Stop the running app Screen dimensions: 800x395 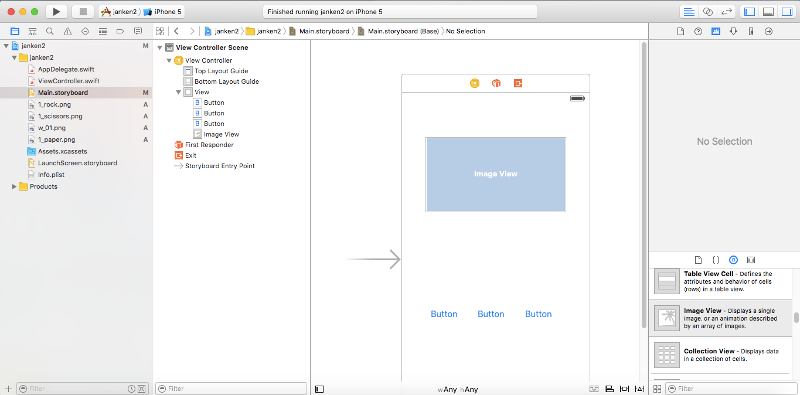83,11
